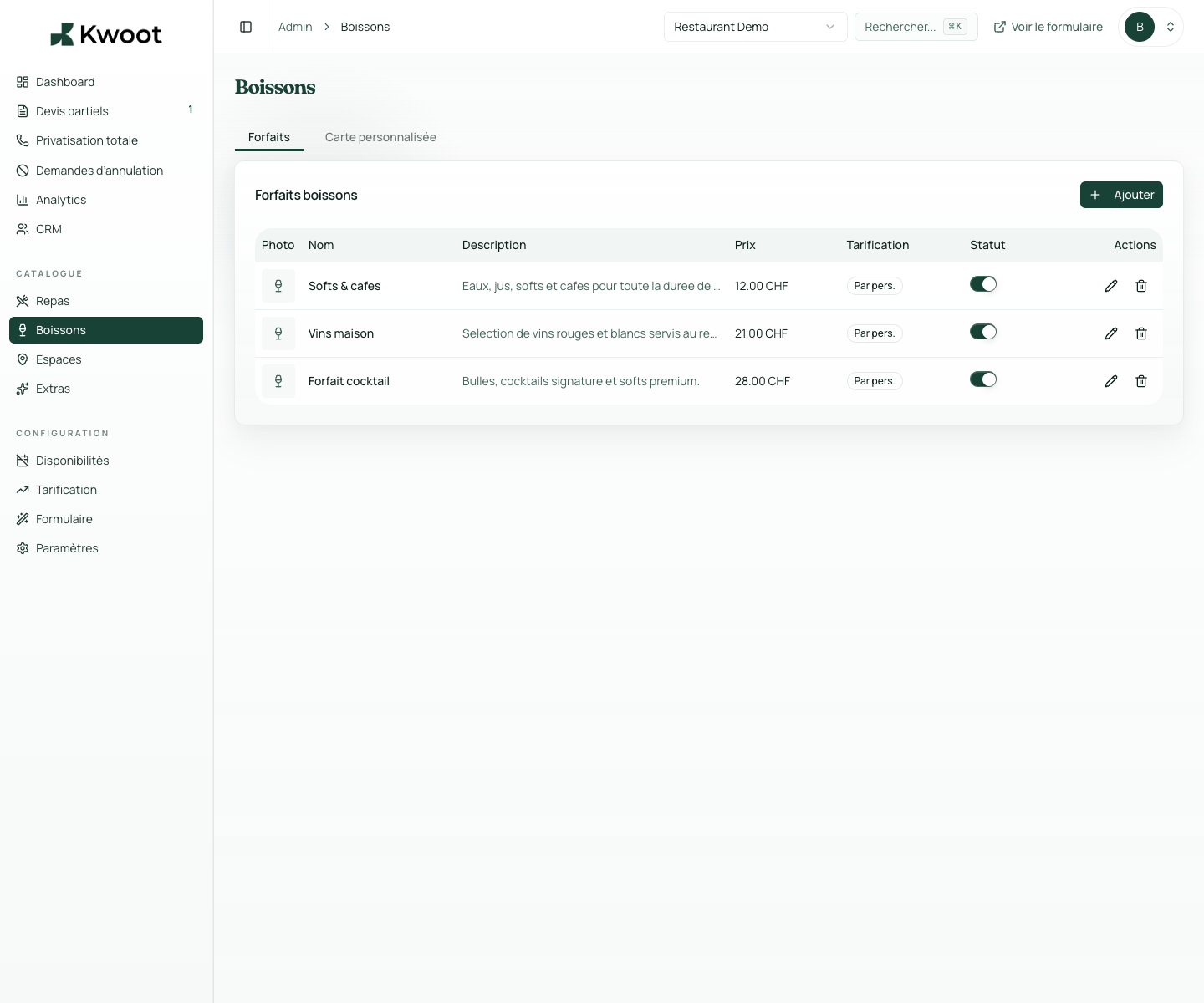Click the Statut column header
1204x1003 pixels.
pos(987,245)
